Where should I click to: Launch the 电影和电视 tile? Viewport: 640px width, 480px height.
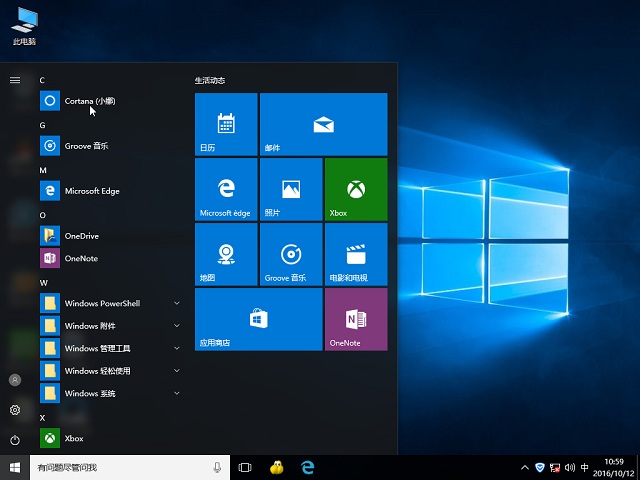tap(355, 254)
